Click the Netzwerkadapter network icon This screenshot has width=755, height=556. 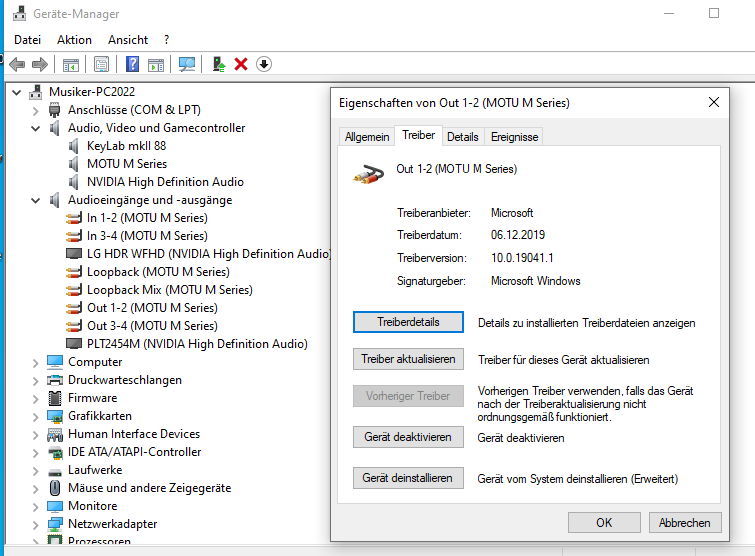(x=55, y=524)
